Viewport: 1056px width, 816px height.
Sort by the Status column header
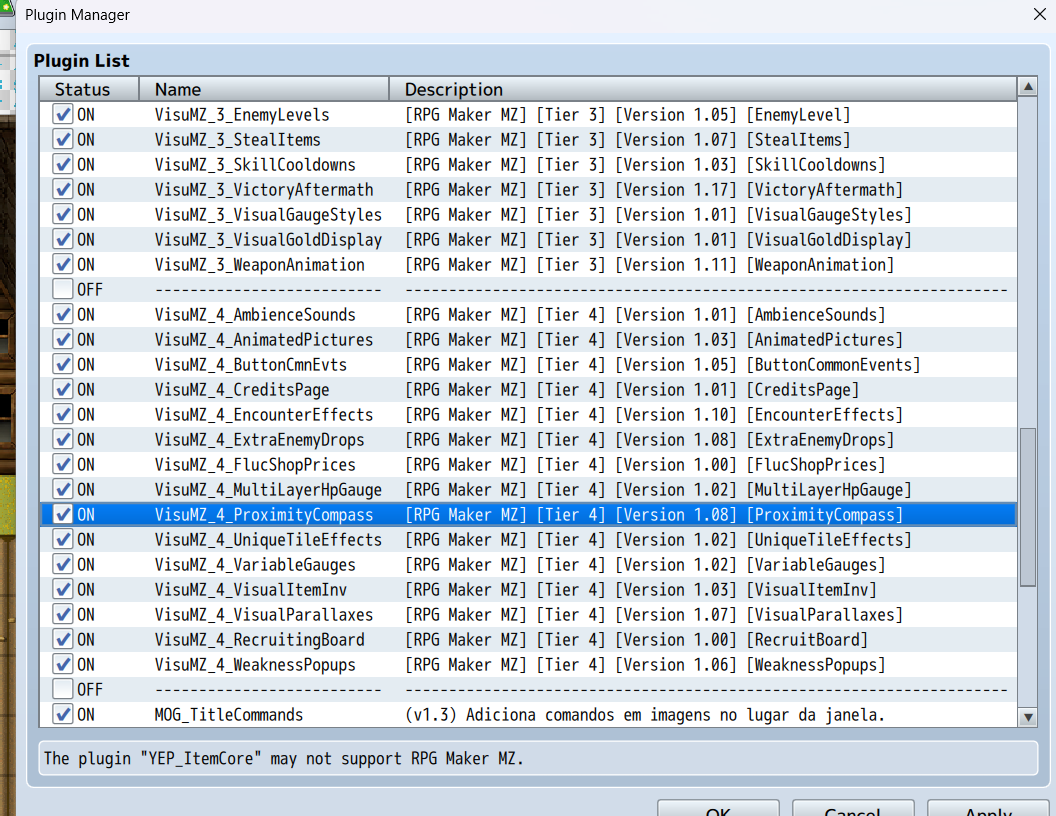(x=89, y=90)
